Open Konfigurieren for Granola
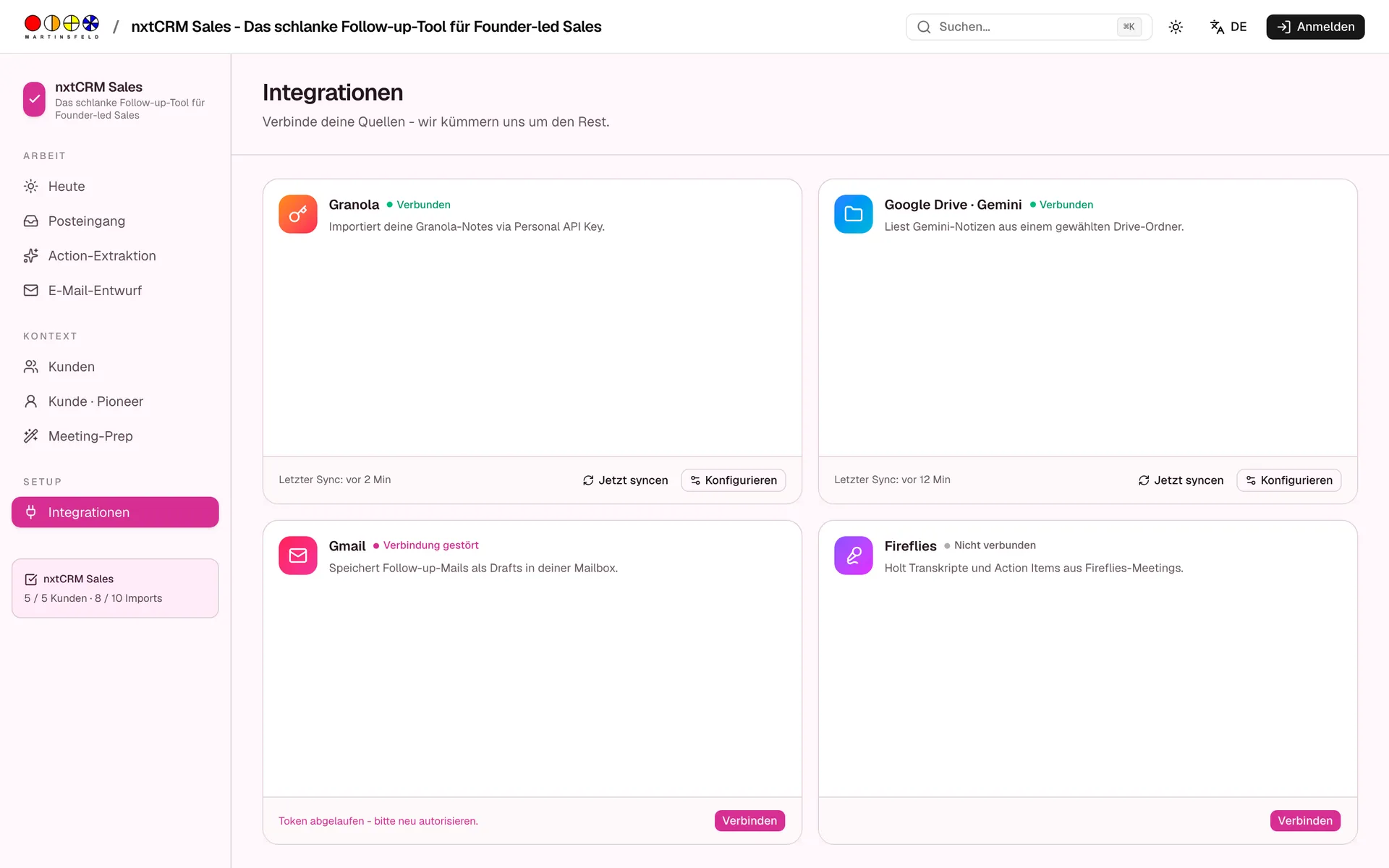 (x=734, y=480)
